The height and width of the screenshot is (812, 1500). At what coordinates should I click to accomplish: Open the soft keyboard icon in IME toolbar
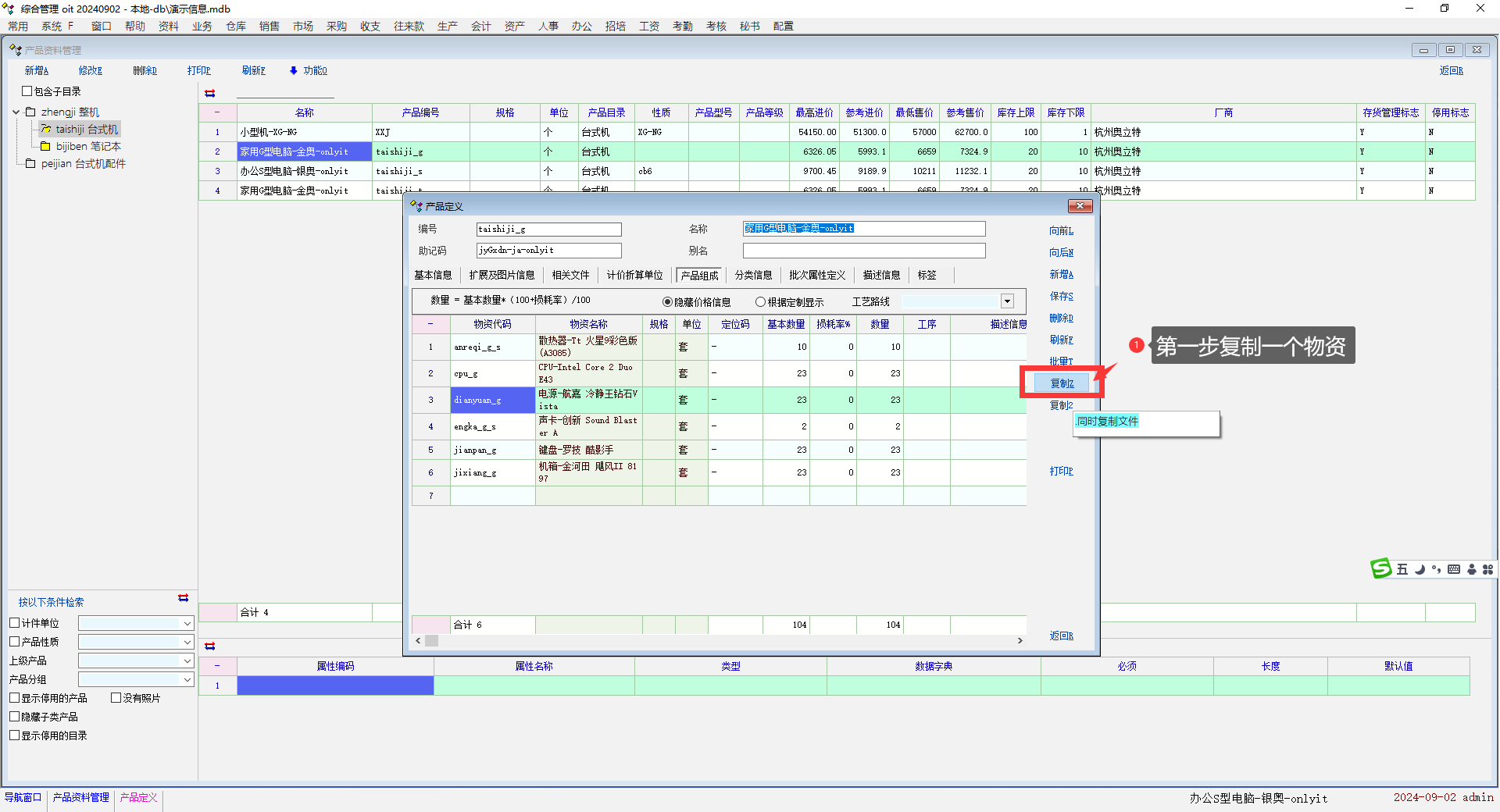[x=1453, y=569]
